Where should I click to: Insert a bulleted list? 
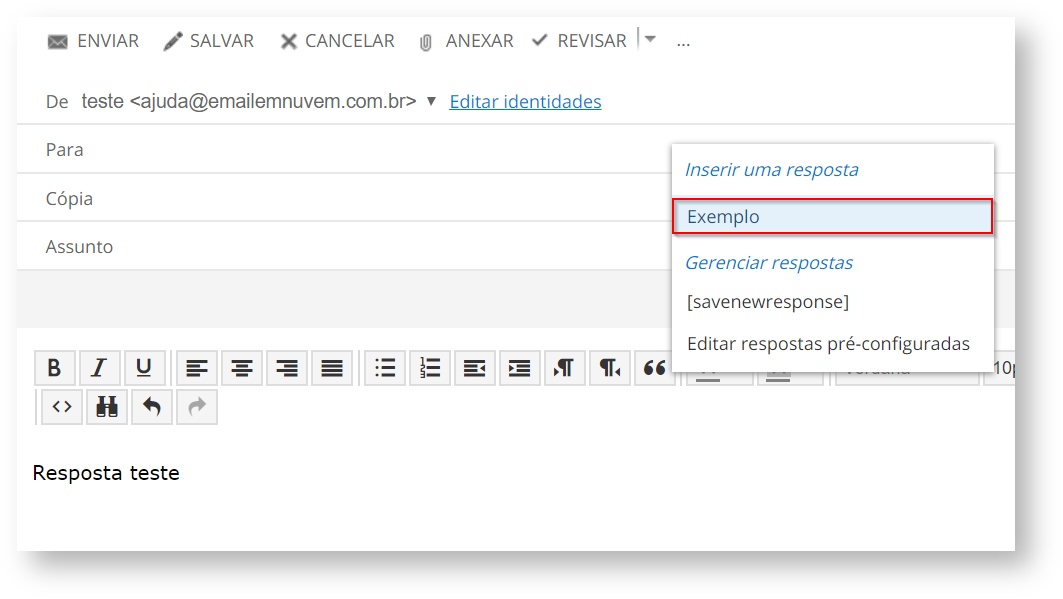coord(385,368)
